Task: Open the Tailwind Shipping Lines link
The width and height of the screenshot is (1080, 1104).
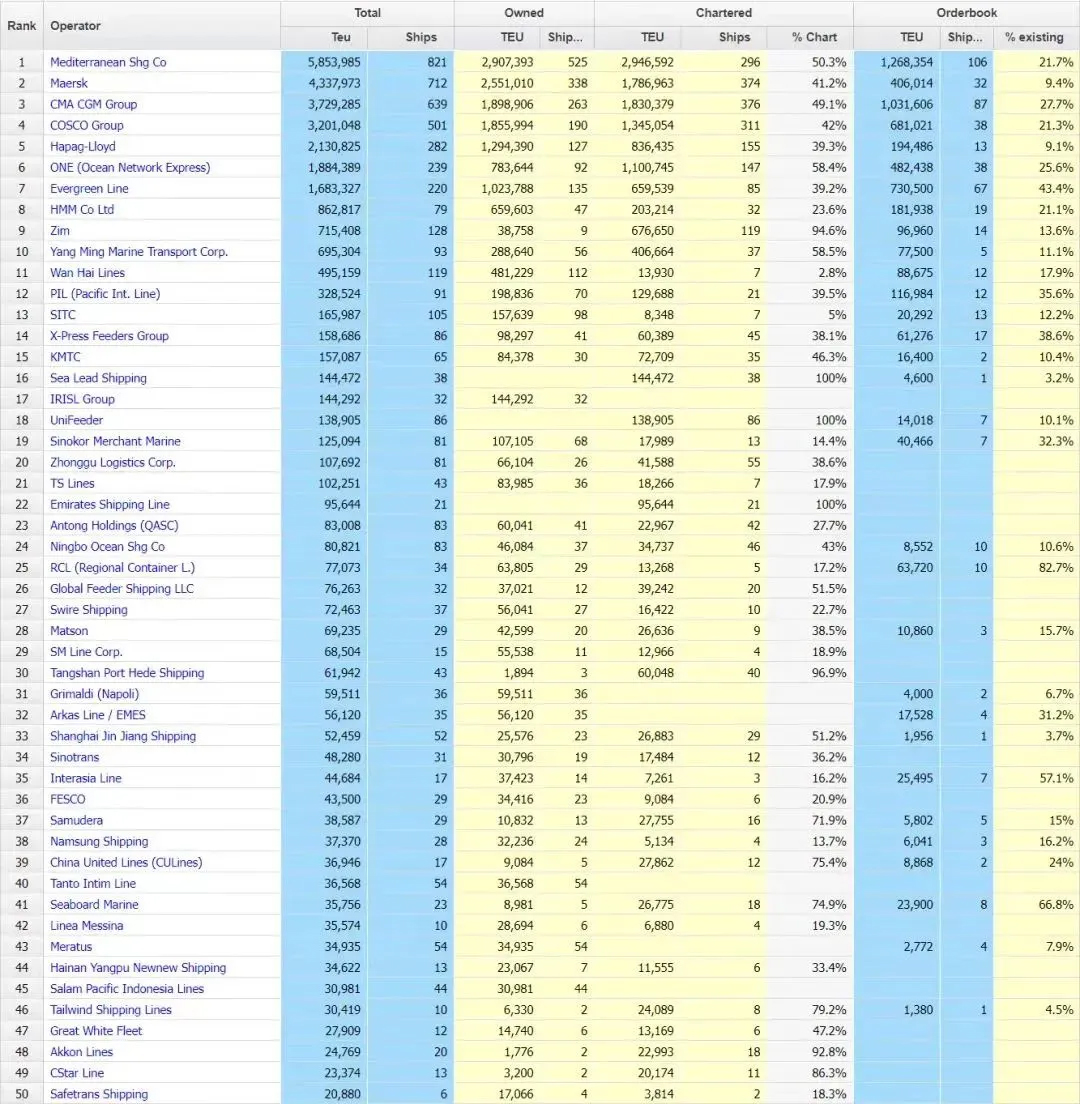Action: [111, 1010]
